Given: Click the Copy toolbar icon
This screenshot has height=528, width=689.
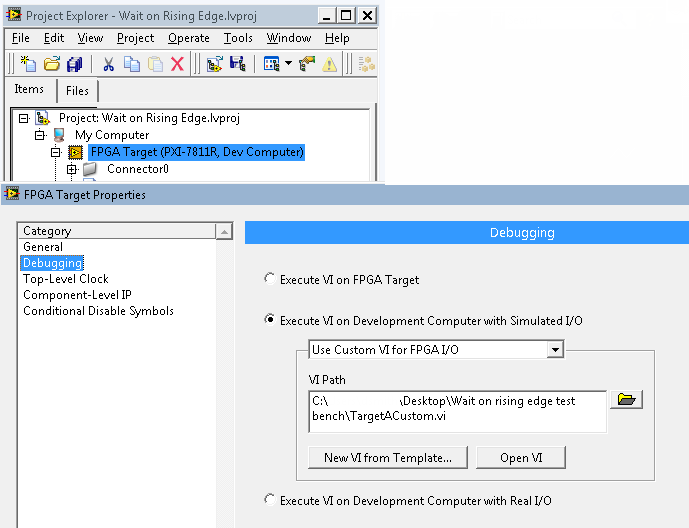Looking at the screenshot, I should click(x=131, y=64).
